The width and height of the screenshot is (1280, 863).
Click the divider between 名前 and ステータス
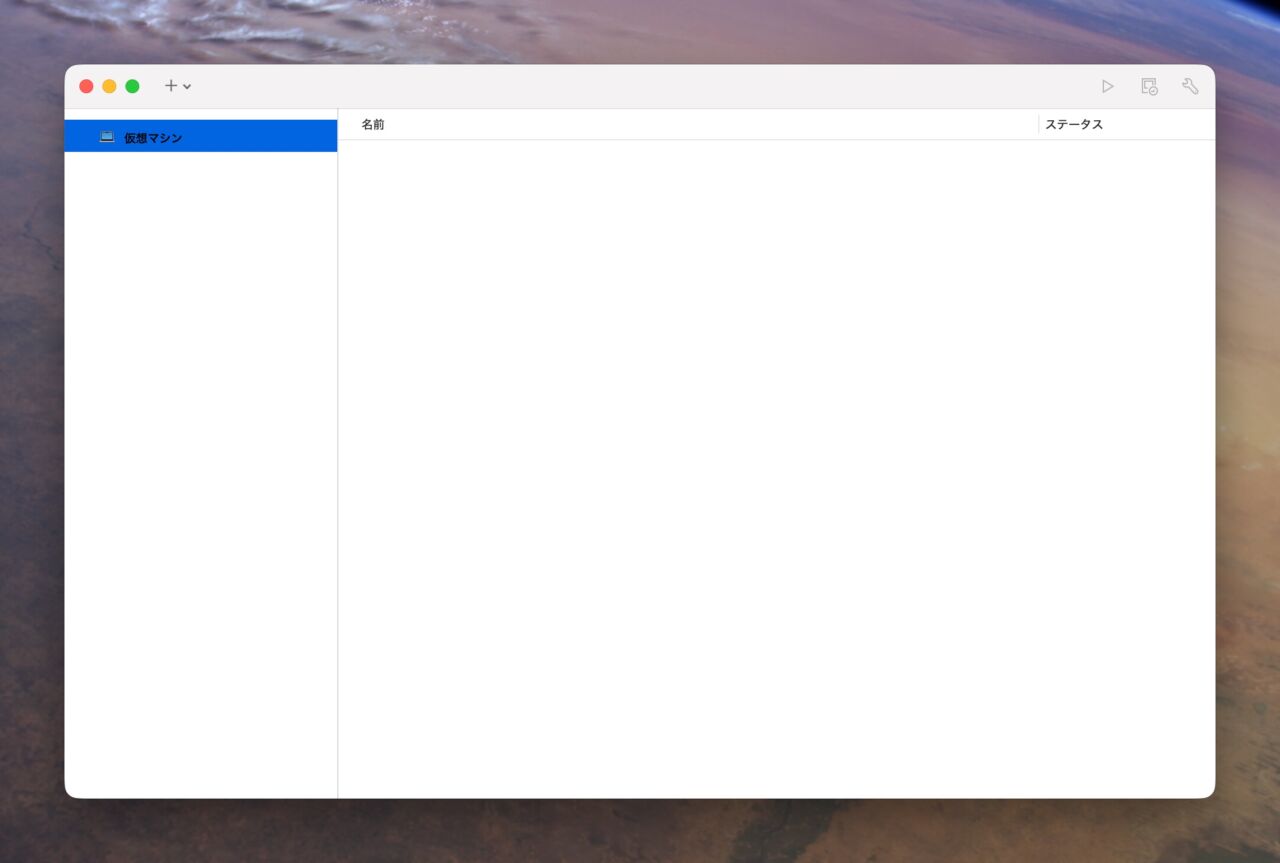(1039, 125)
